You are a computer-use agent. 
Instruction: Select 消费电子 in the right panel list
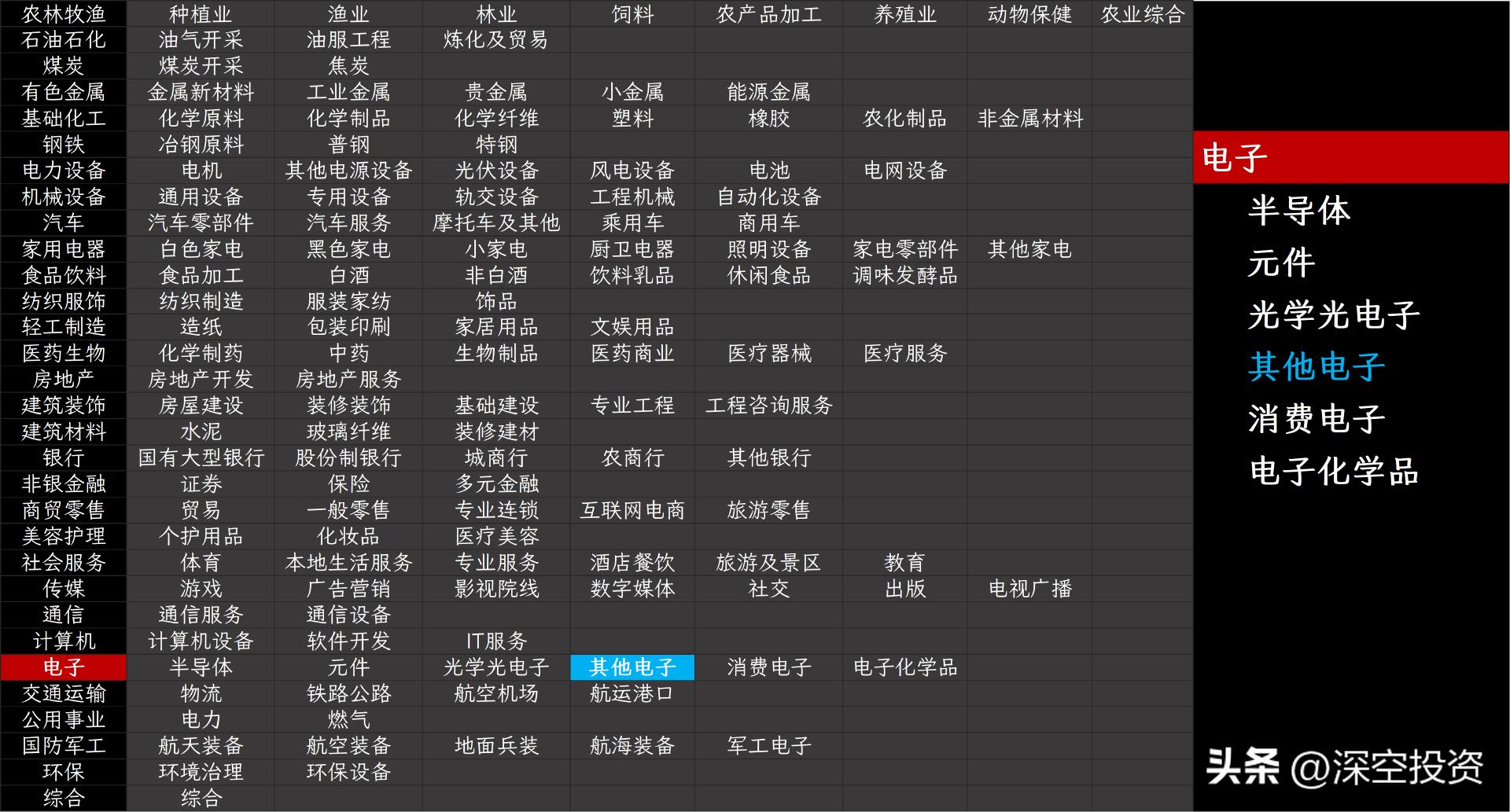click(1317, 419)
